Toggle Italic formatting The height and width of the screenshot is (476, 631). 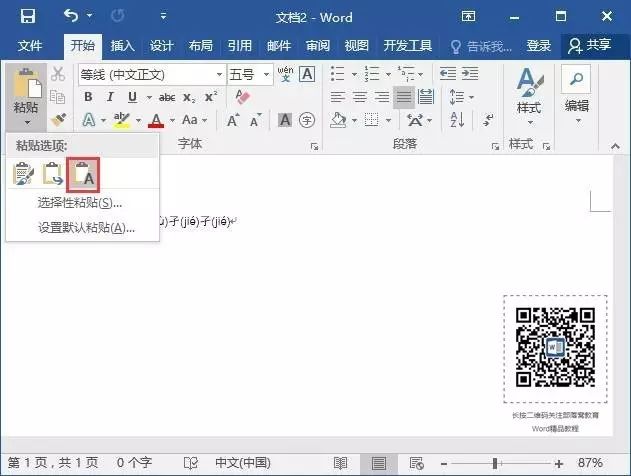pyautogui.click(x=109, y=97)
